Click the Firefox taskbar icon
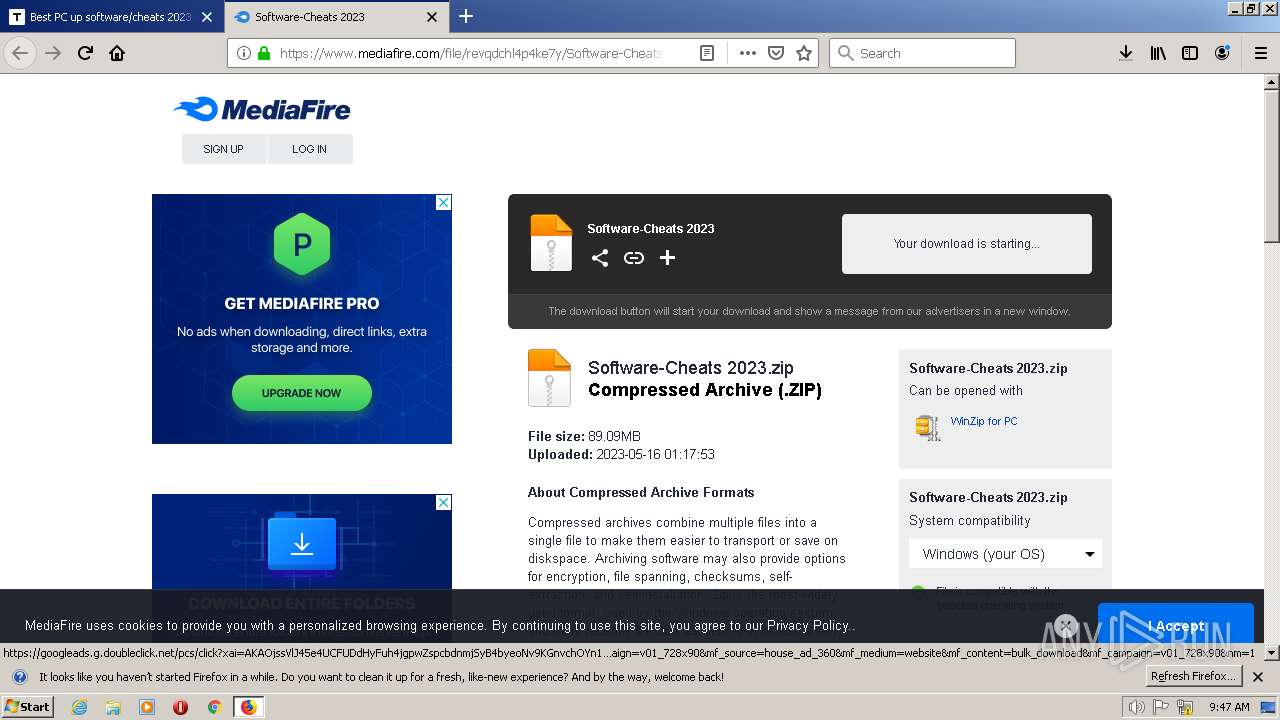 point(248,707)
